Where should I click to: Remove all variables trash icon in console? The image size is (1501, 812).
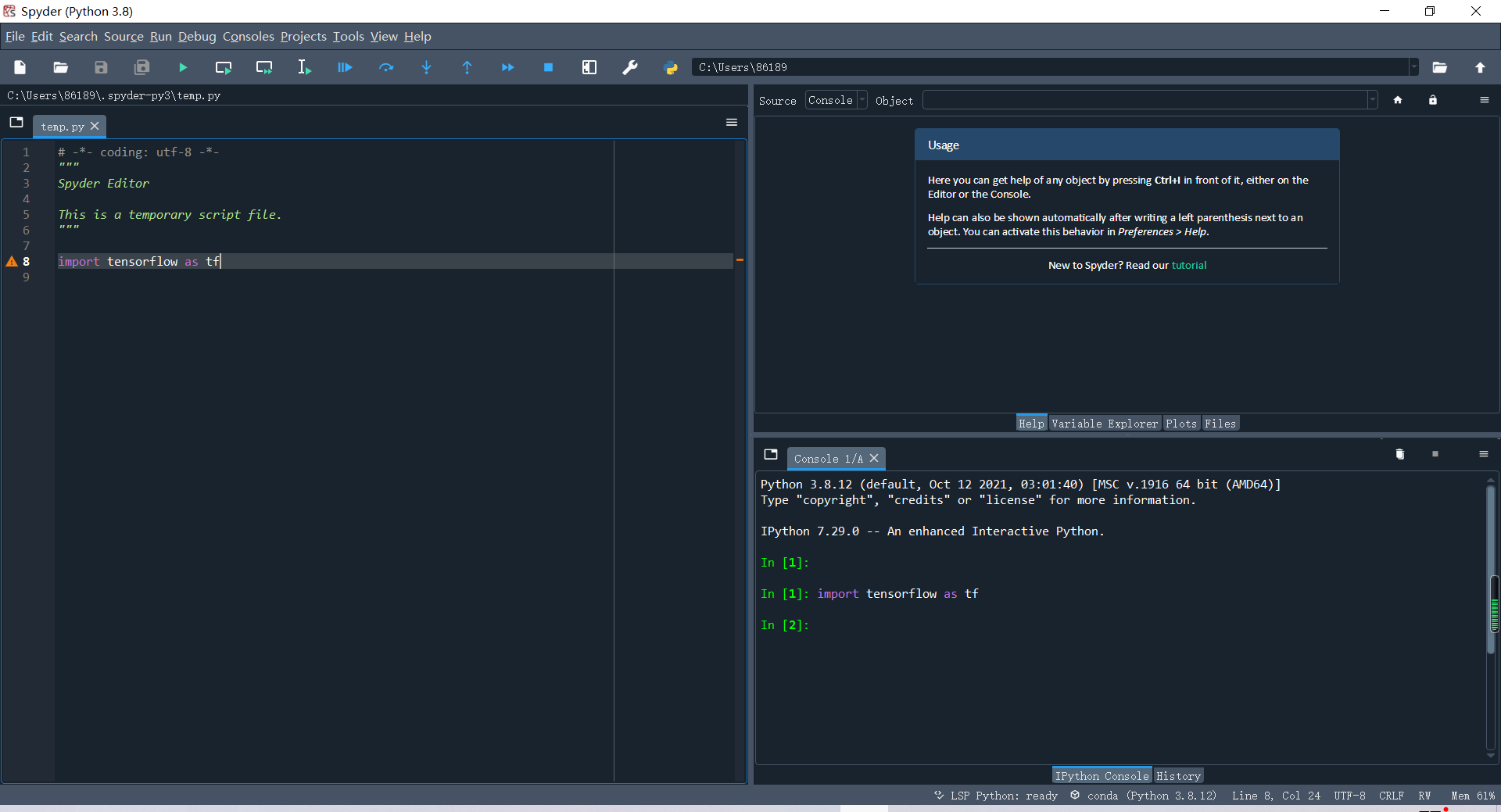tap(1400, 454)
